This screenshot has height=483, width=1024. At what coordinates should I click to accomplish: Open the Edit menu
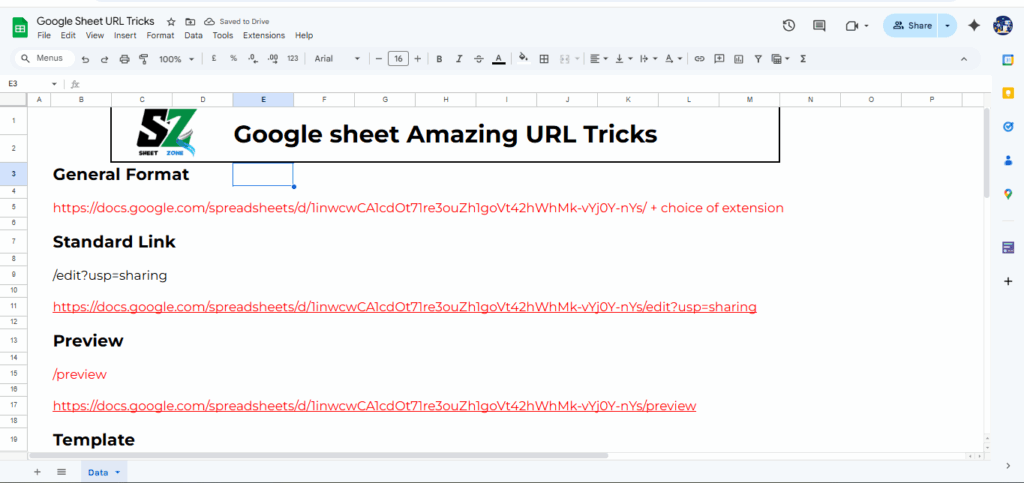coord(68,35)
